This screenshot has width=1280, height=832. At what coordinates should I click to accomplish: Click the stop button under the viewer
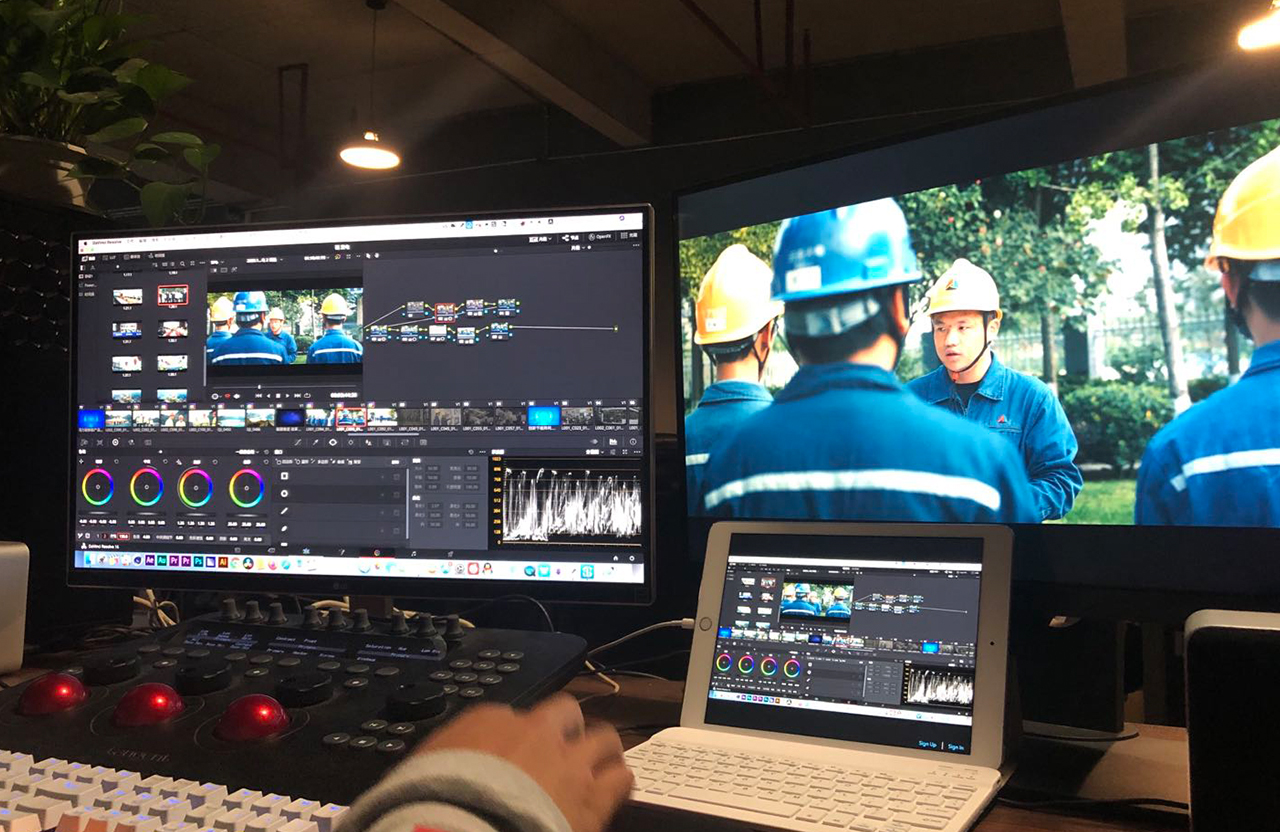pyautogui.click(x=276, y=395)
